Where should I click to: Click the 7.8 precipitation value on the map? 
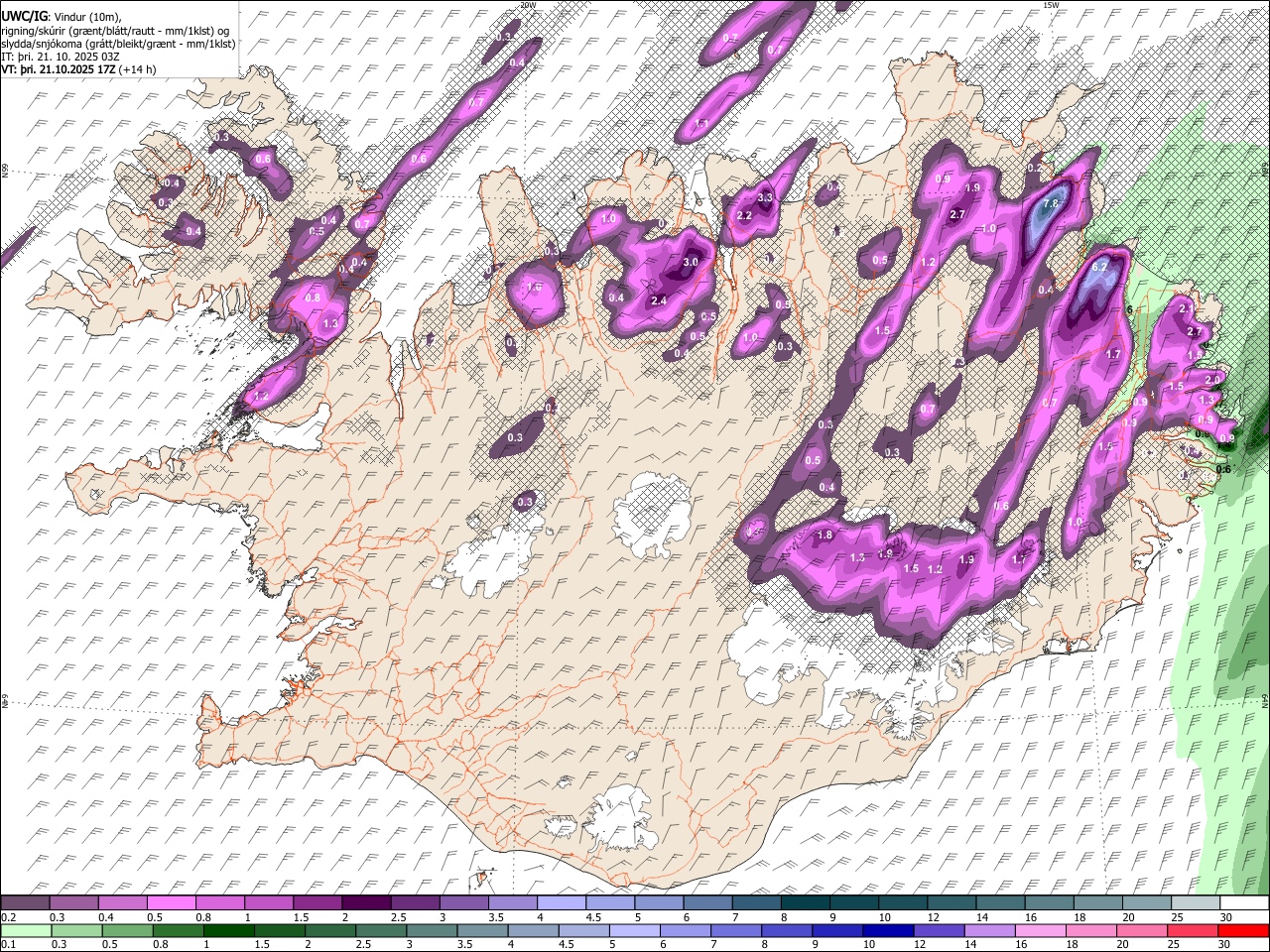[x=1053, y=203]
